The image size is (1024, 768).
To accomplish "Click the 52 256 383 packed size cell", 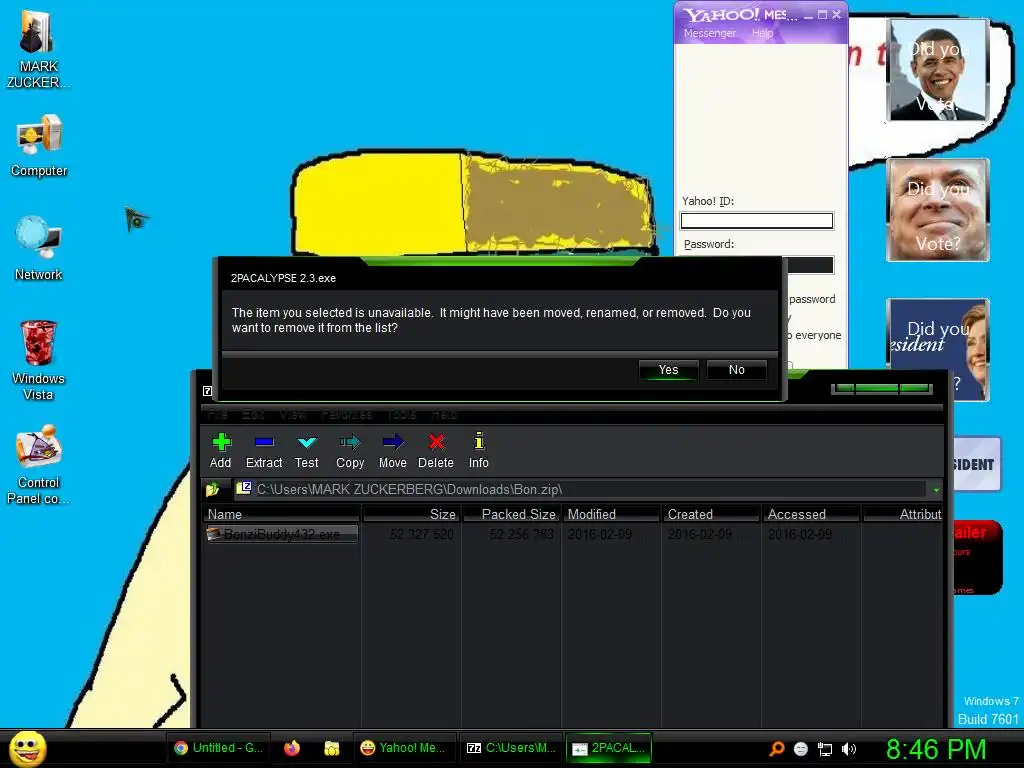I will [522, 534].
